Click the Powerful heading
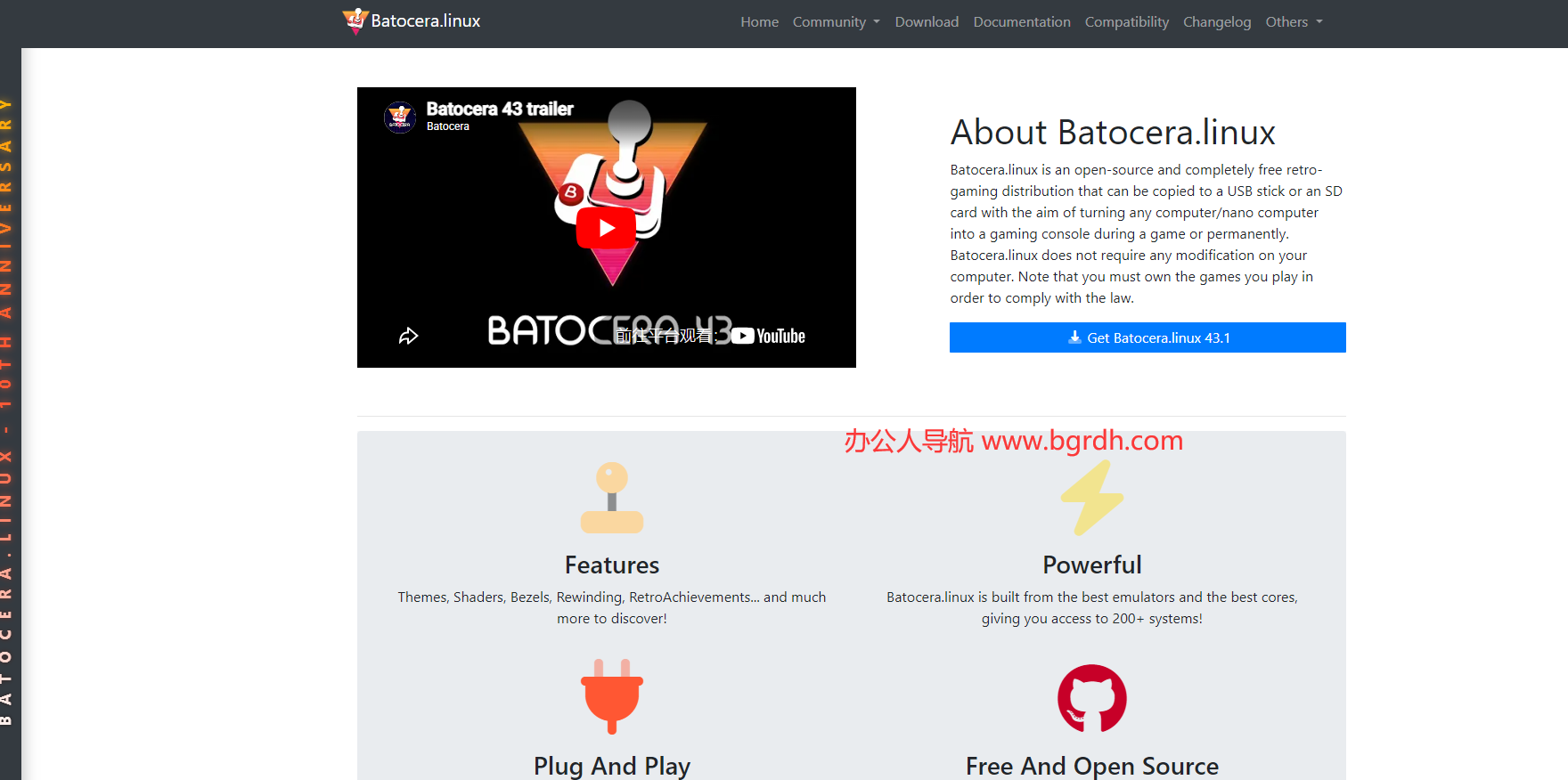1568x780 pixels. pyautogui.click(x=1092, y=565)
